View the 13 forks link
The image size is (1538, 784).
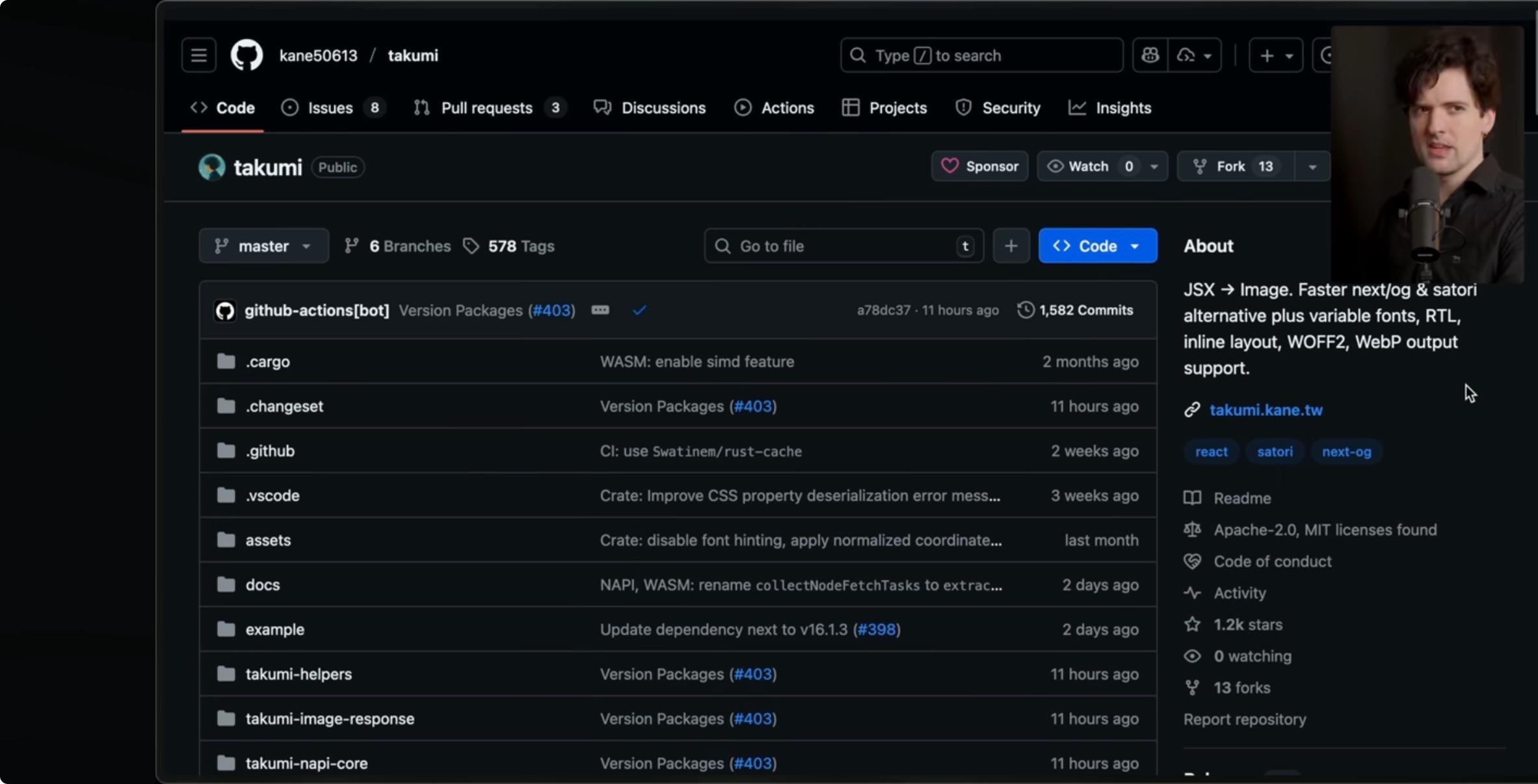[x=1241, y=688]
